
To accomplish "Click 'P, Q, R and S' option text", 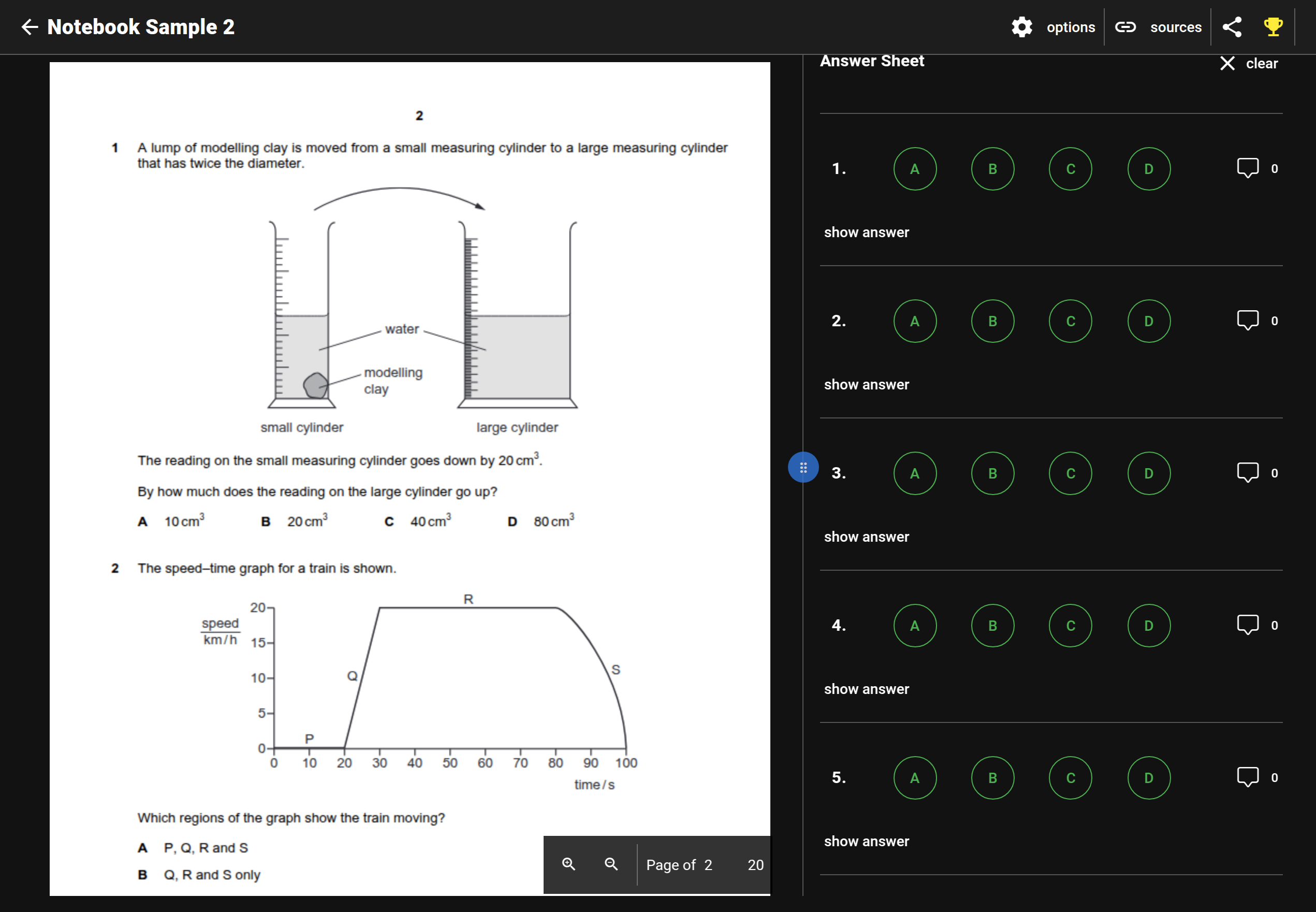I will tap(206, 848).
